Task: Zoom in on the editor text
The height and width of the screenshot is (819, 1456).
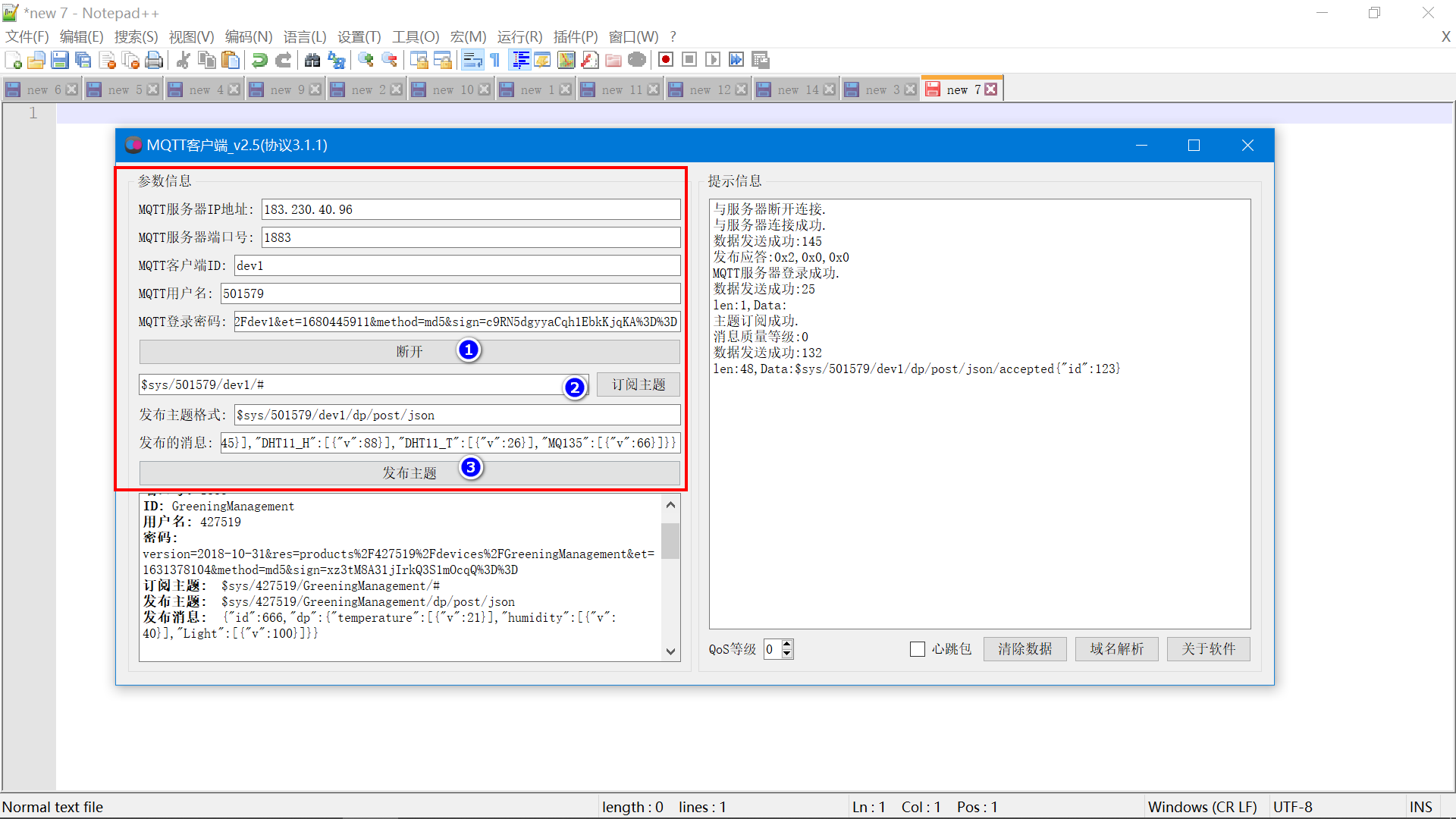Action: (x=366, y=60)
